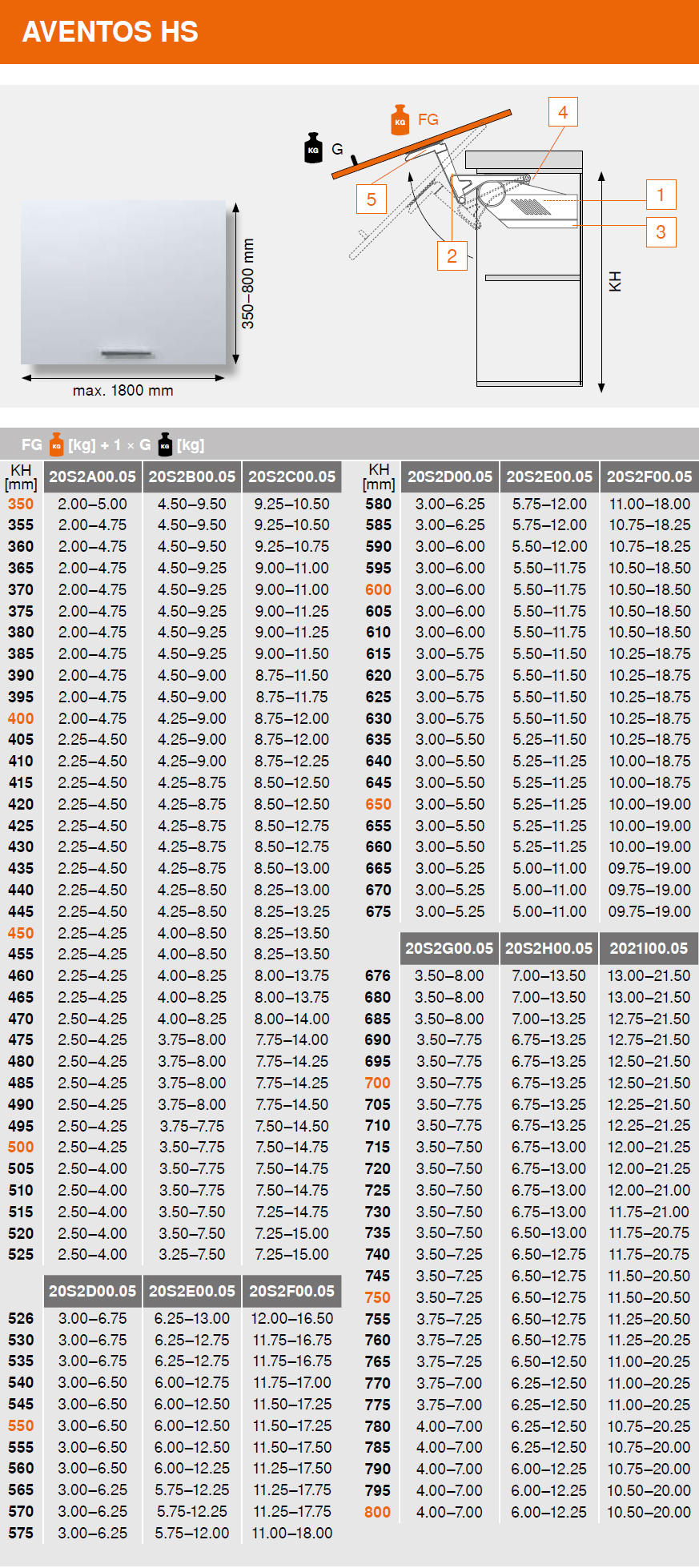Select the orange 800 KH row label
699x1568 pixels.
tap(378, 1512)
